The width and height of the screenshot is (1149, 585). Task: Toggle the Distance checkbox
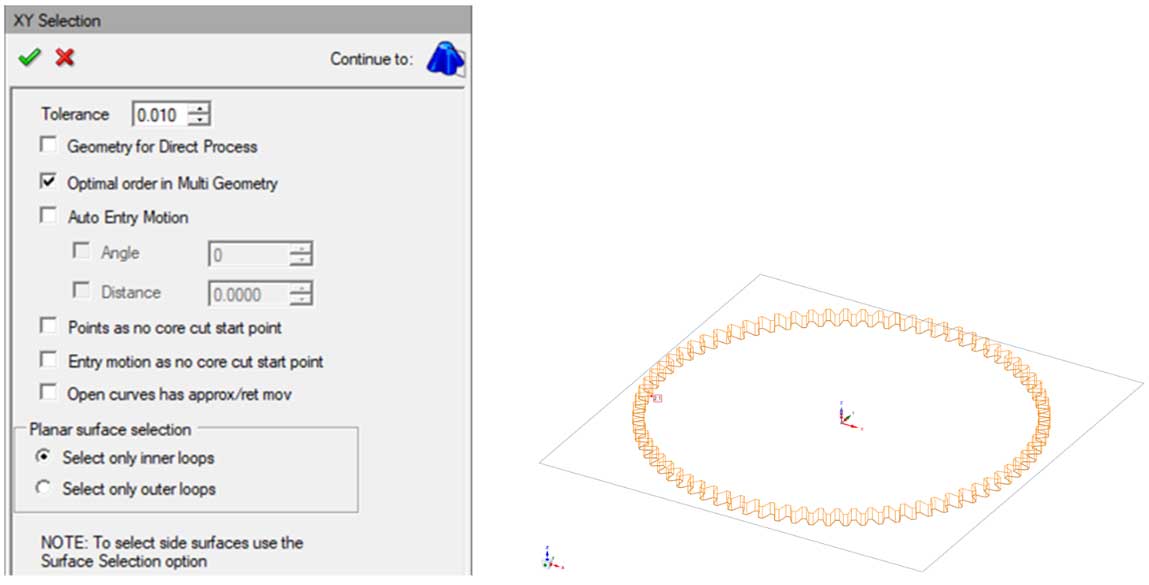pyautogui.click(x=82, y=292)
